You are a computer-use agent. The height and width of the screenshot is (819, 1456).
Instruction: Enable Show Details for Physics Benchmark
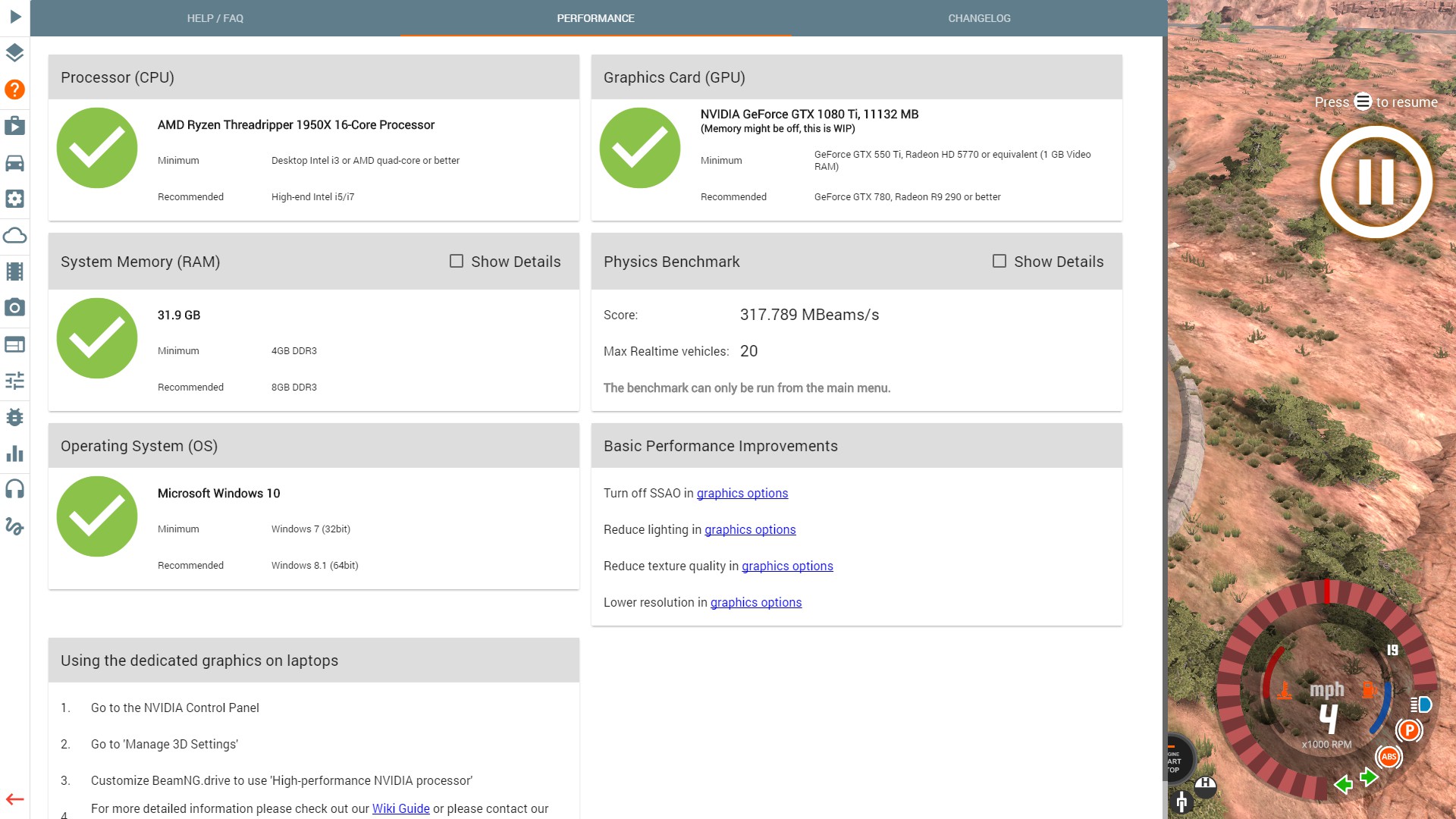coord(999,261)
